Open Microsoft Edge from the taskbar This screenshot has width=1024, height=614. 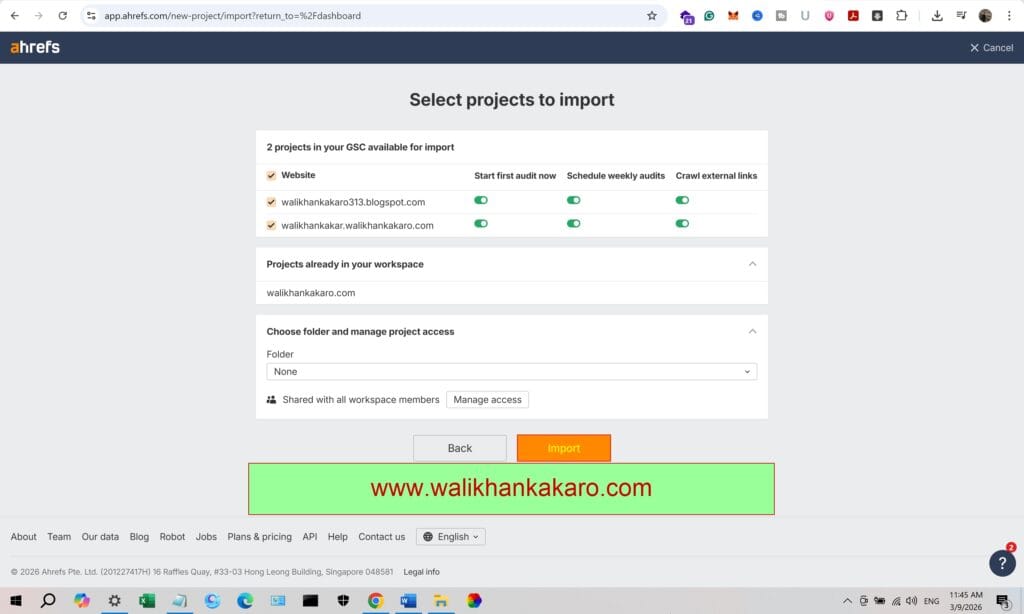click(245, 600)
